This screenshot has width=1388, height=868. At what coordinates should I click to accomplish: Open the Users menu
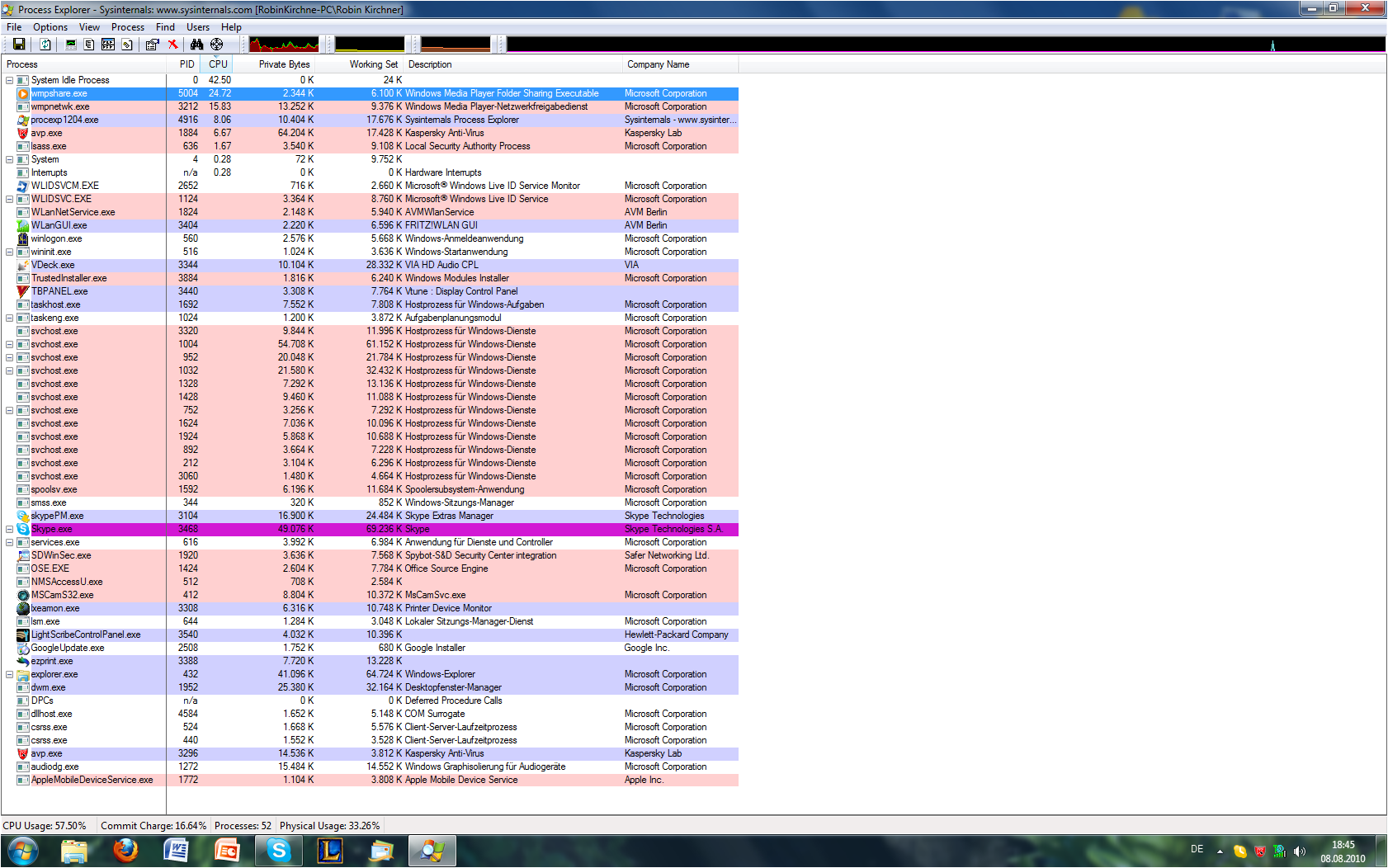click(198, 27)
